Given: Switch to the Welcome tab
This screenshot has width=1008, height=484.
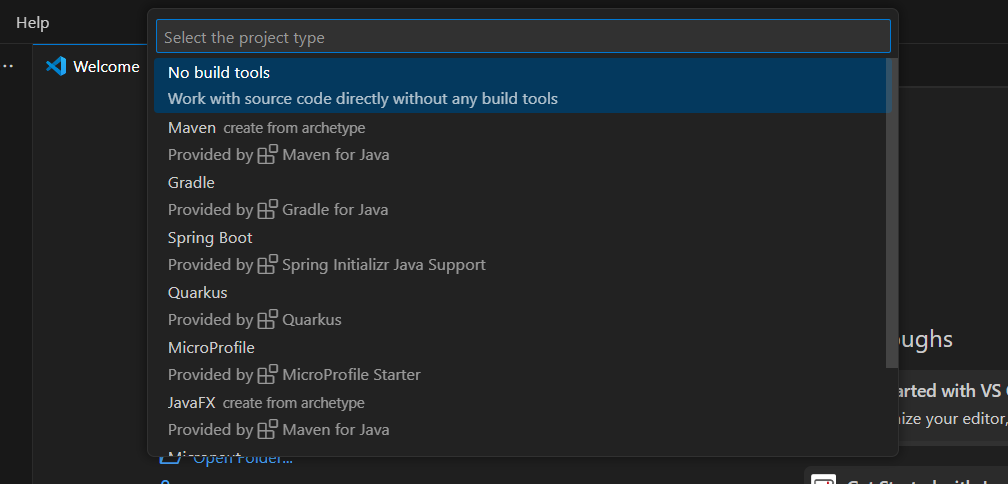Looking at the screenshot, I should click(x=106, y=67).
